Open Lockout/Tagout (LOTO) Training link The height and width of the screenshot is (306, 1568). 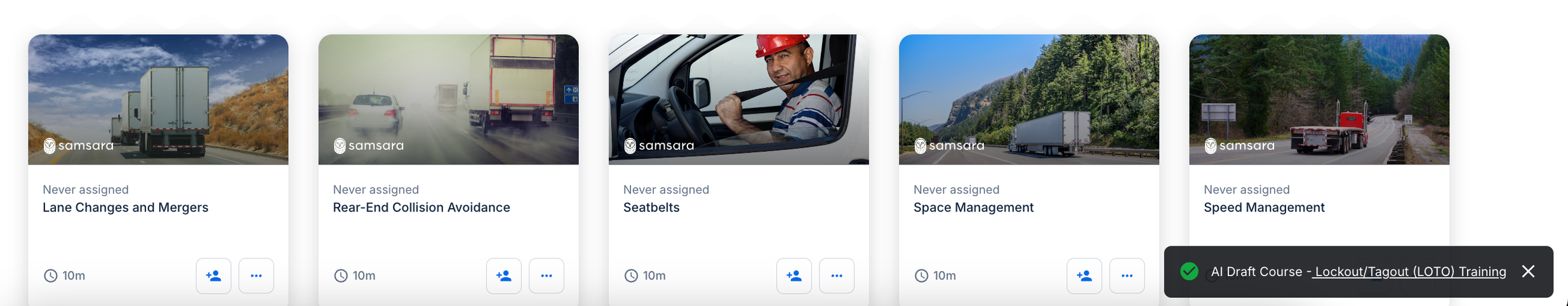[x=1410, y=272]
